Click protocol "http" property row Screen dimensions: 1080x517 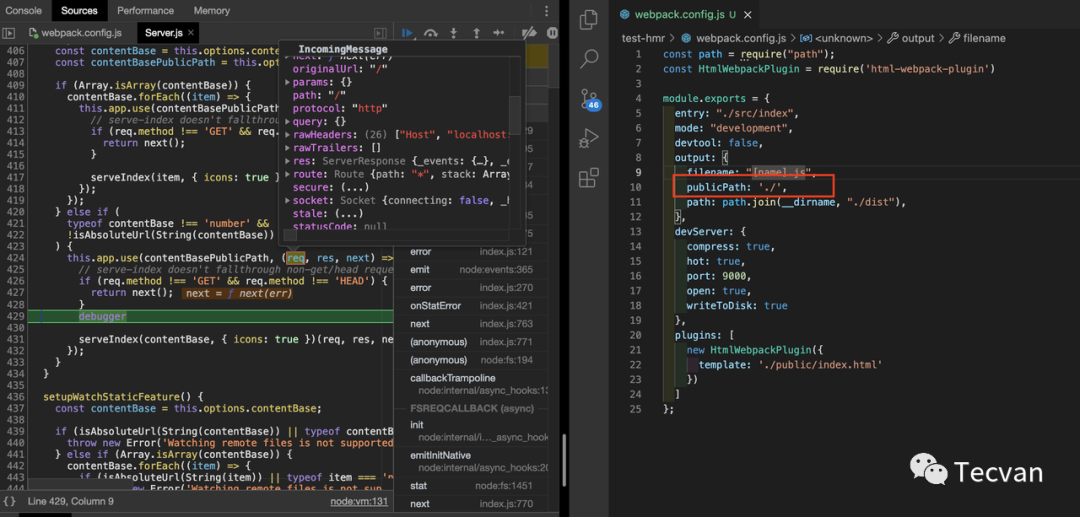point(340,108)
